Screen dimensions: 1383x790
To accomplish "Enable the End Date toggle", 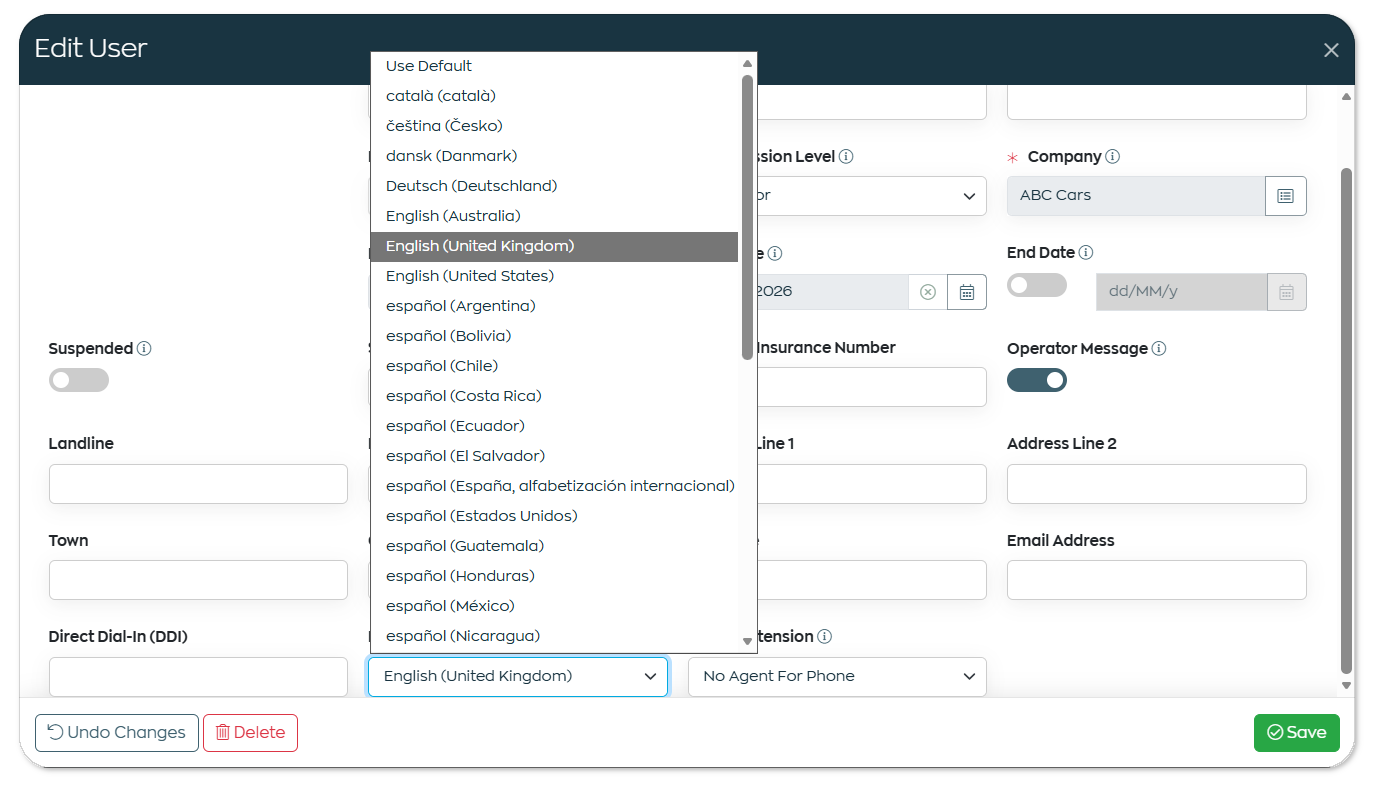I will (1037, 285).
